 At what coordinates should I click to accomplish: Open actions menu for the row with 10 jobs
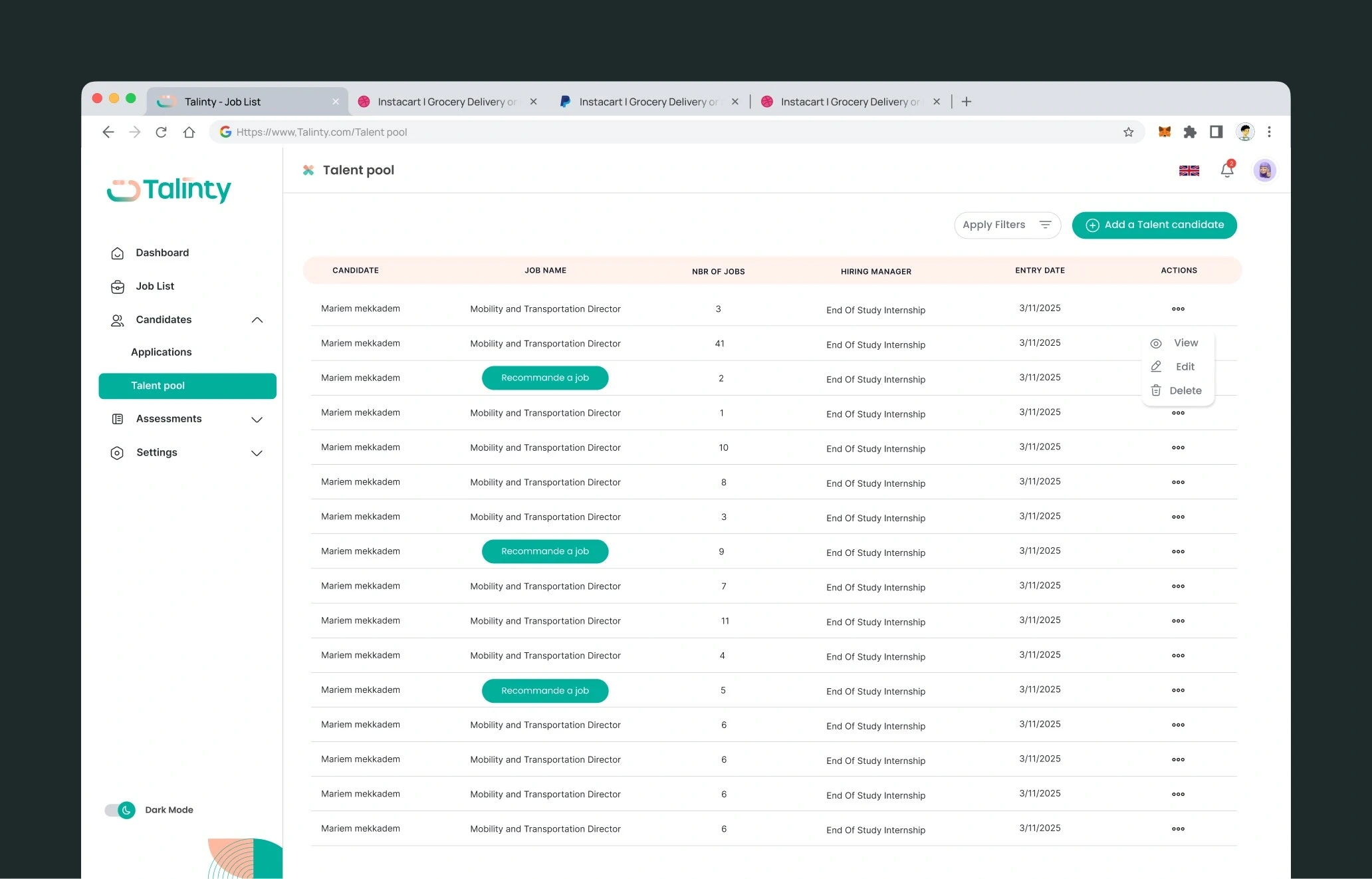[1178, 447]
